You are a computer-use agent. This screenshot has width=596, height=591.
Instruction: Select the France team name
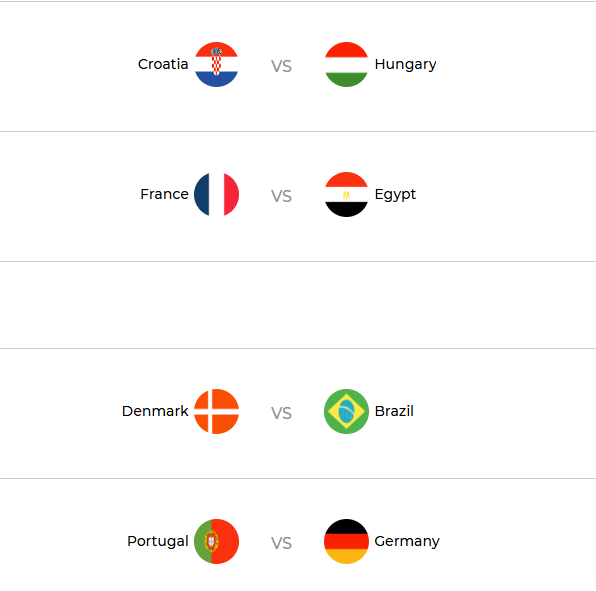click(x=164, y=194)
